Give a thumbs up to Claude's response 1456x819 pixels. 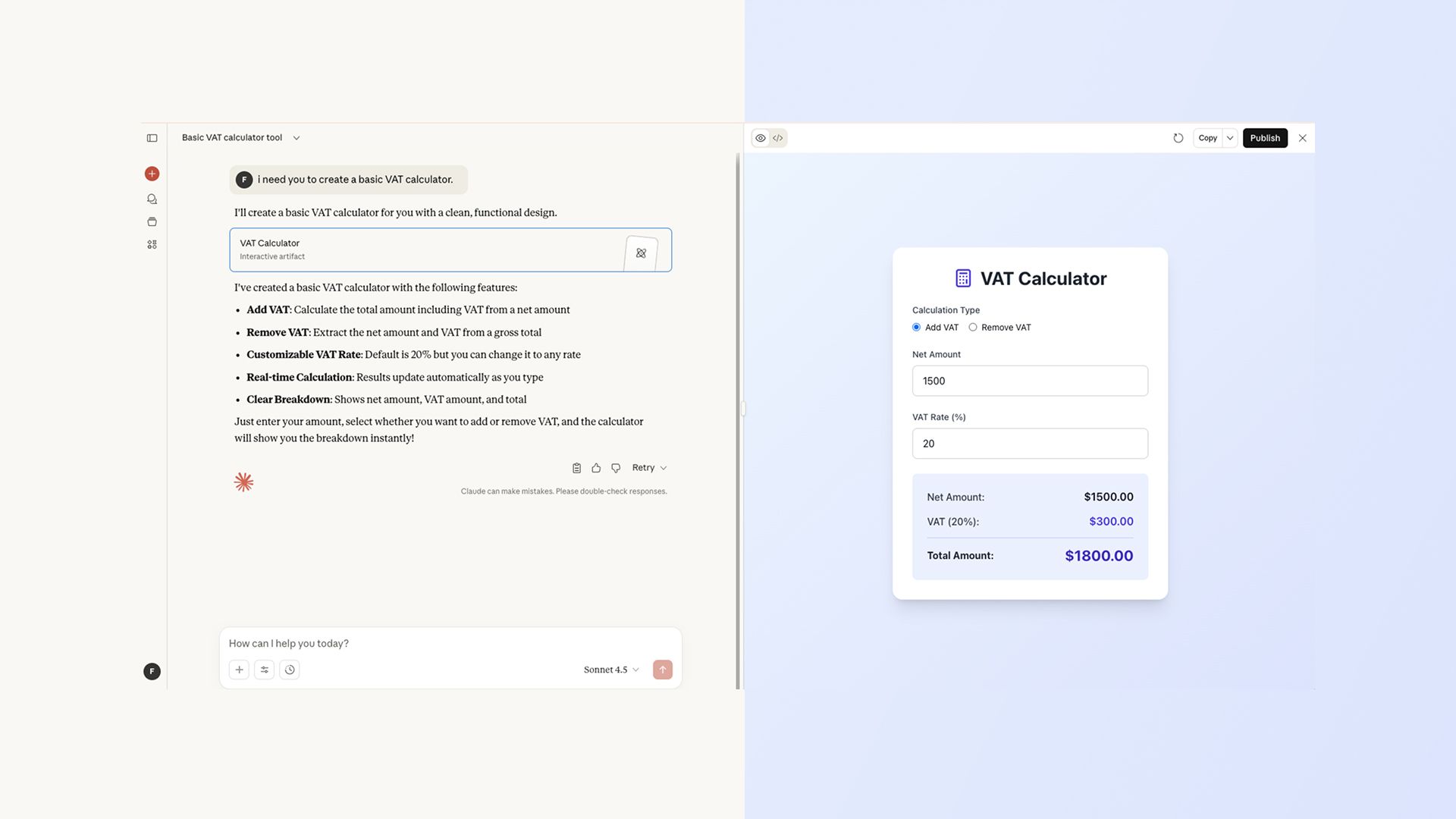point(596,467)
